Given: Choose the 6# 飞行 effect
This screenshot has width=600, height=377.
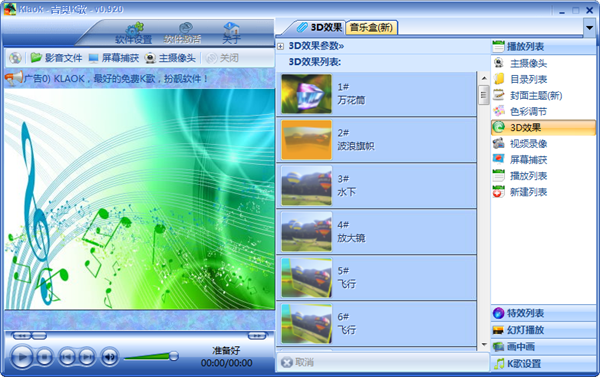Looking at the screenshot, I should [376, 323].
